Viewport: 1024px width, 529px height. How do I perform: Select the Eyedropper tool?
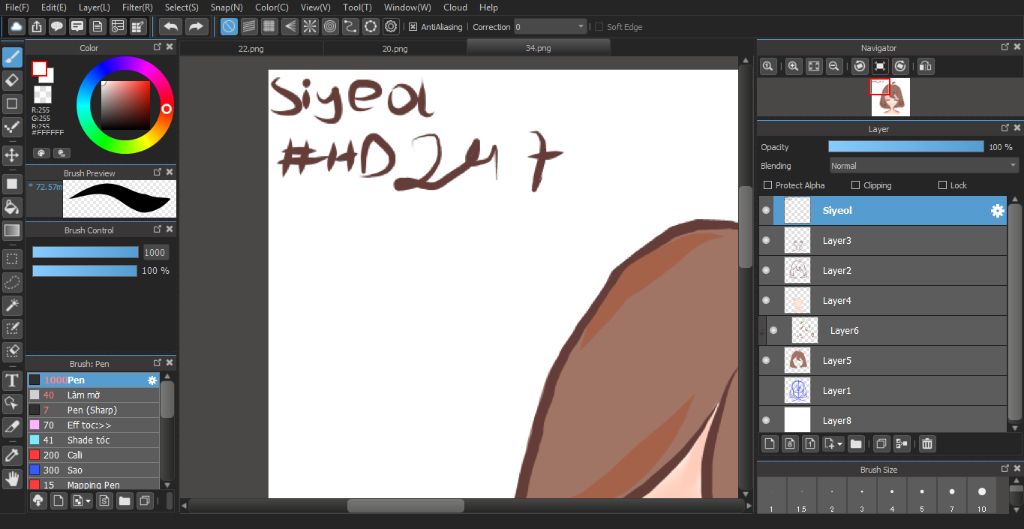click(12, 455)
